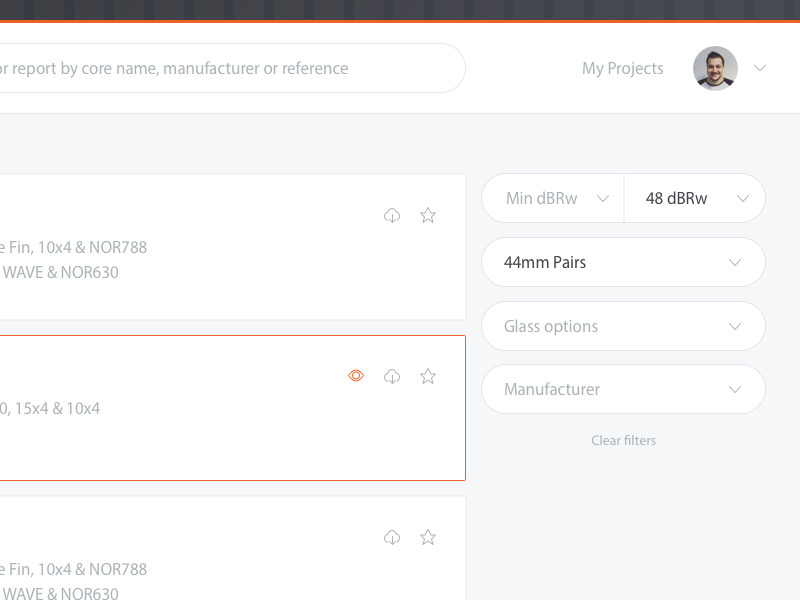Open the Manufacturer filter dropdown
Image resolution: width=800 pixels, height=600 pixels.
(x=623, y=389)
